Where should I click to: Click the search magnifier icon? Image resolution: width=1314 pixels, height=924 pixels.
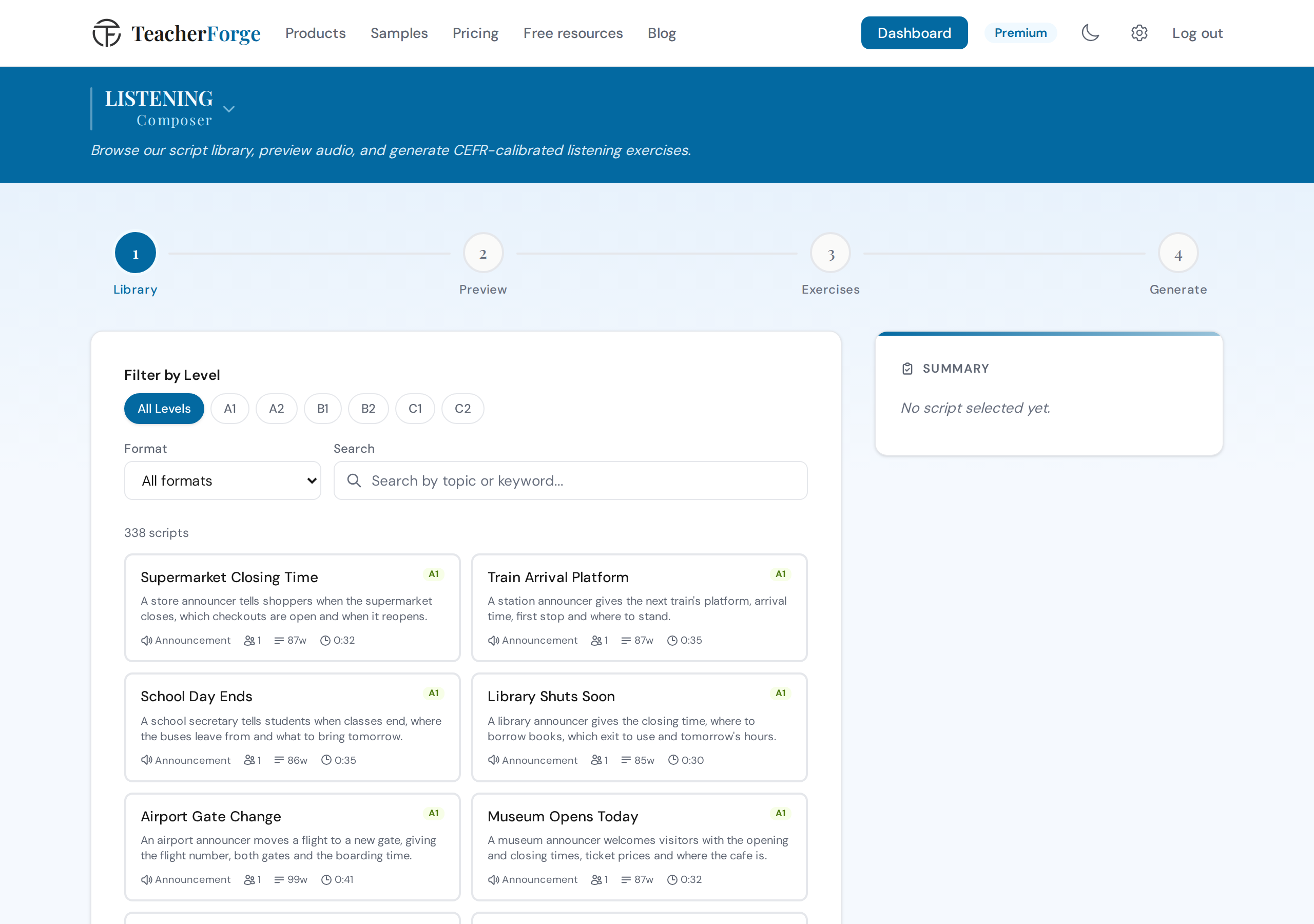coord(354,480)
